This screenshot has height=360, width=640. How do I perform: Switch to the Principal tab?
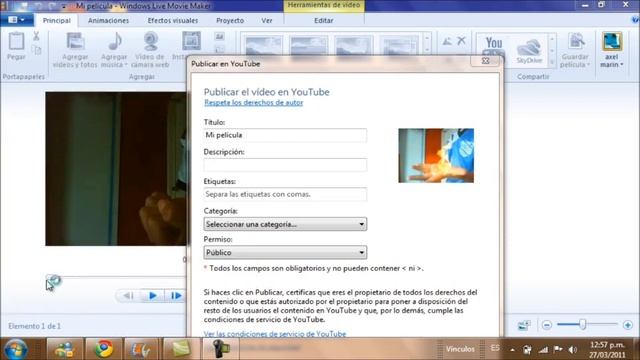[57, 20]
